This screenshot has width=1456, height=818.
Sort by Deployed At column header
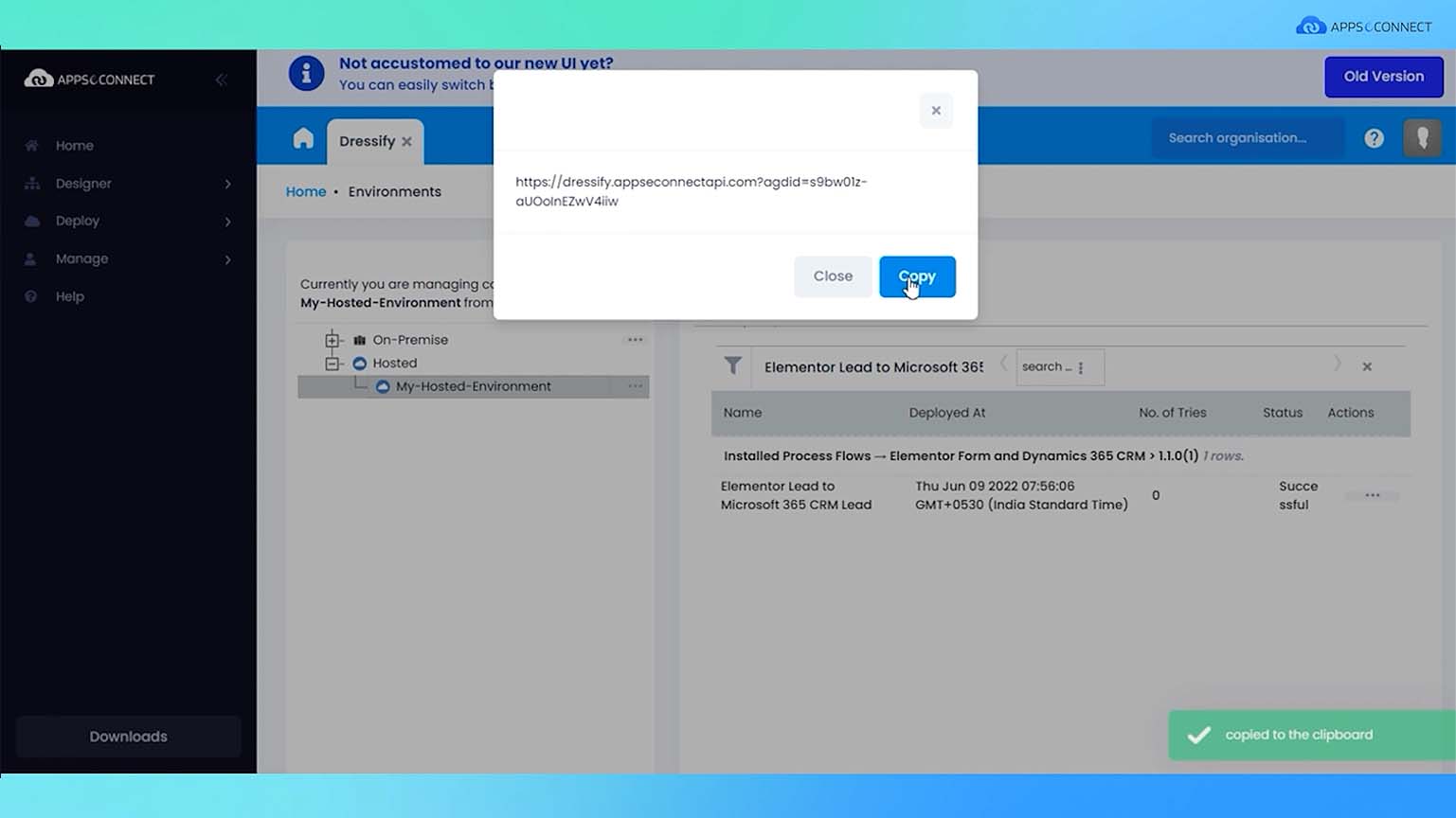[946, 413]
